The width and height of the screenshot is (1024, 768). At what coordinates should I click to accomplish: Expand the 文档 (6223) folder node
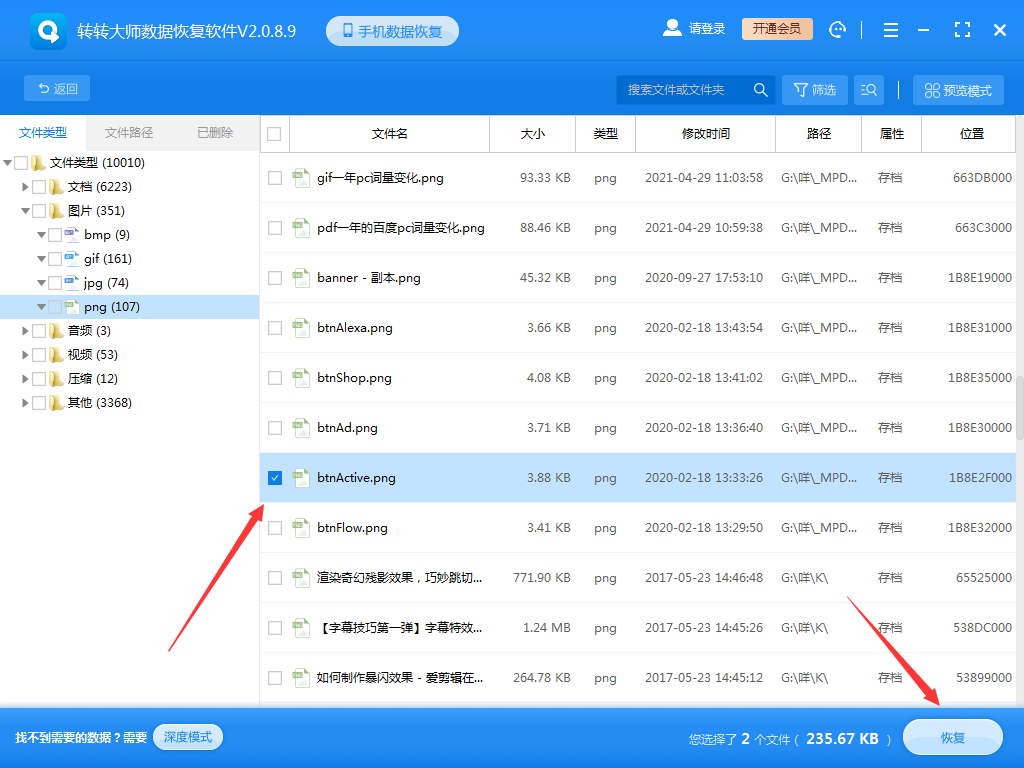coord(25,186)
